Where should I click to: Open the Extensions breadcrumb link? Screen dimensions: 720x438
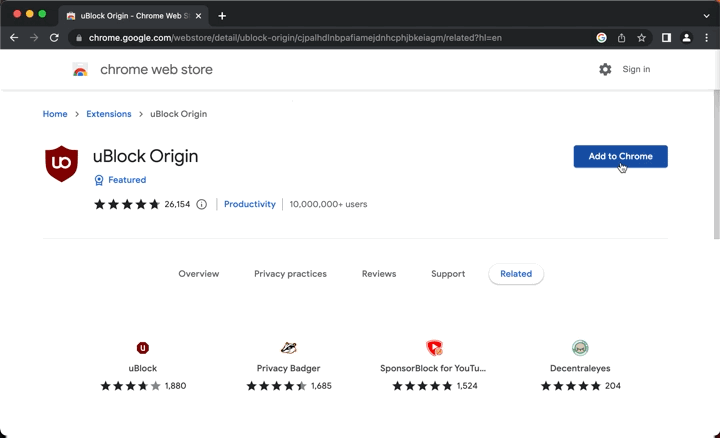109,114
